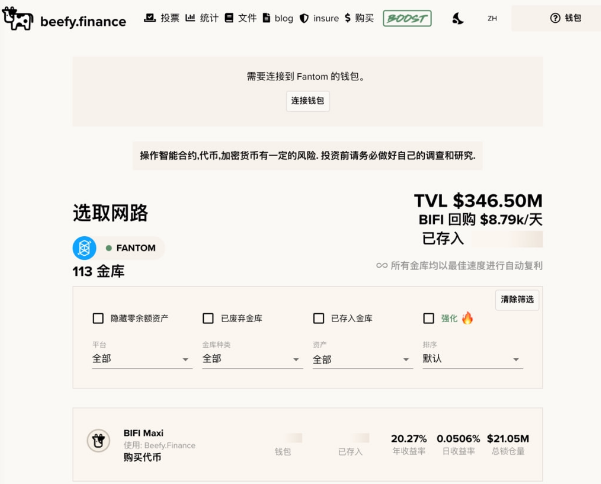Click the BOOST badge
This screenshot has width=601, height=484.
(407, 18)
